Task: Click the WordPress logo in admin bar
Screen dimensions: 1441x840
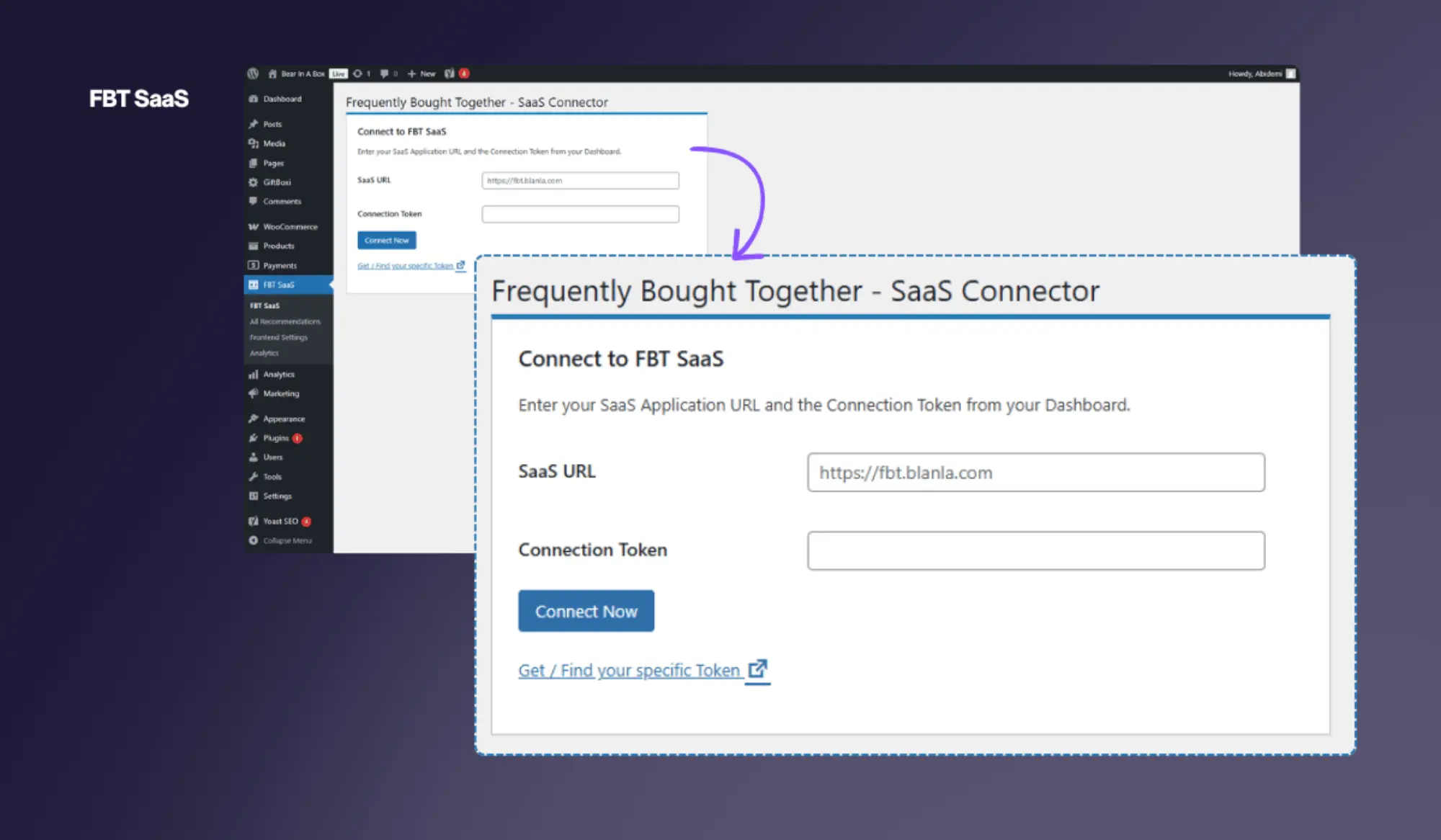Action: point(253,73)
